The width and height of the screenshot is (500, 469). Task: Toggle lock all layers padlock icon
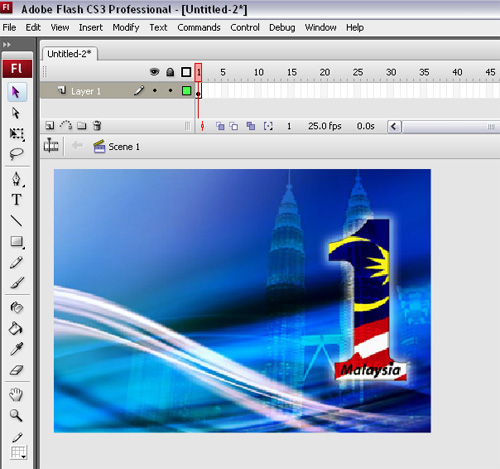click(170, 72)
